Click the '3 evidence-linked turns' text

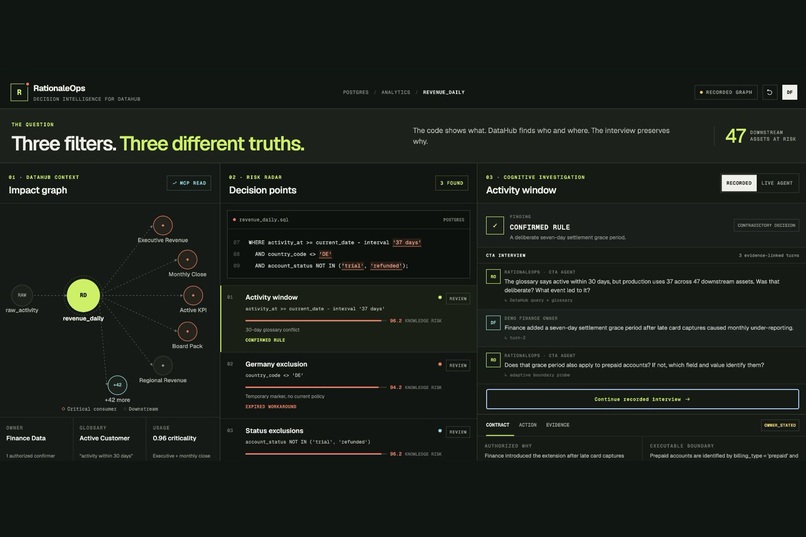(x=769, y=255)
